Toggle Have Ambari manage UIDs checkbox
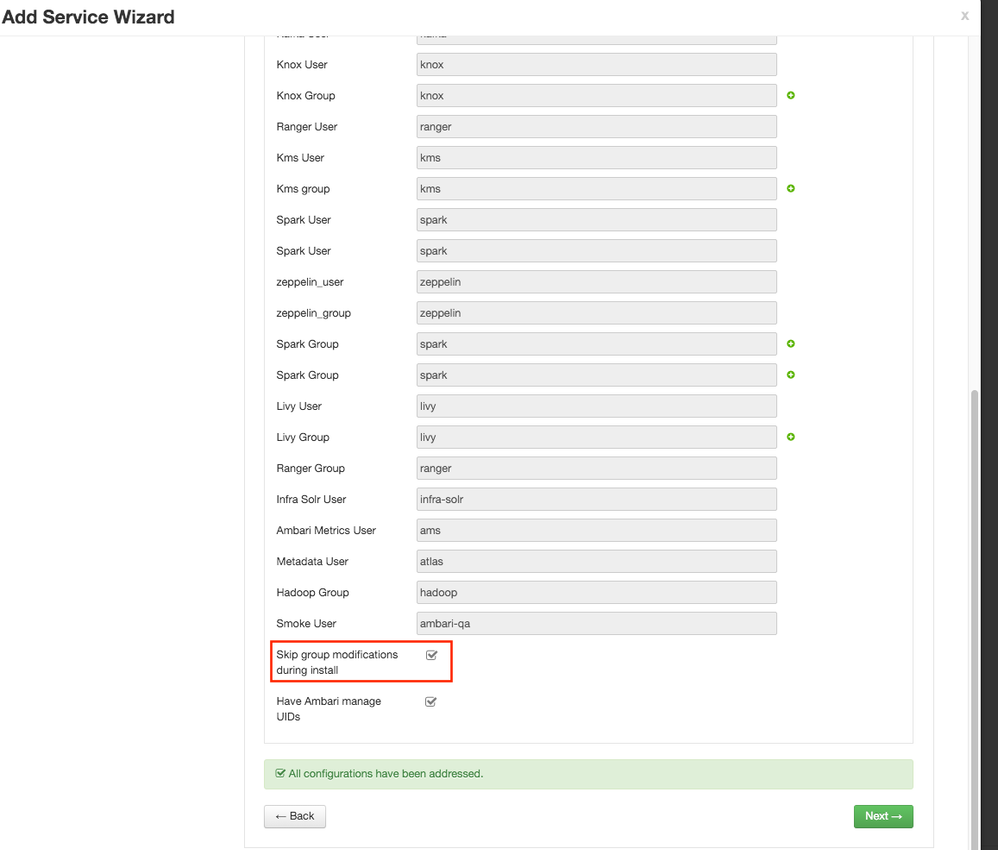 click(x=431, y=702)
